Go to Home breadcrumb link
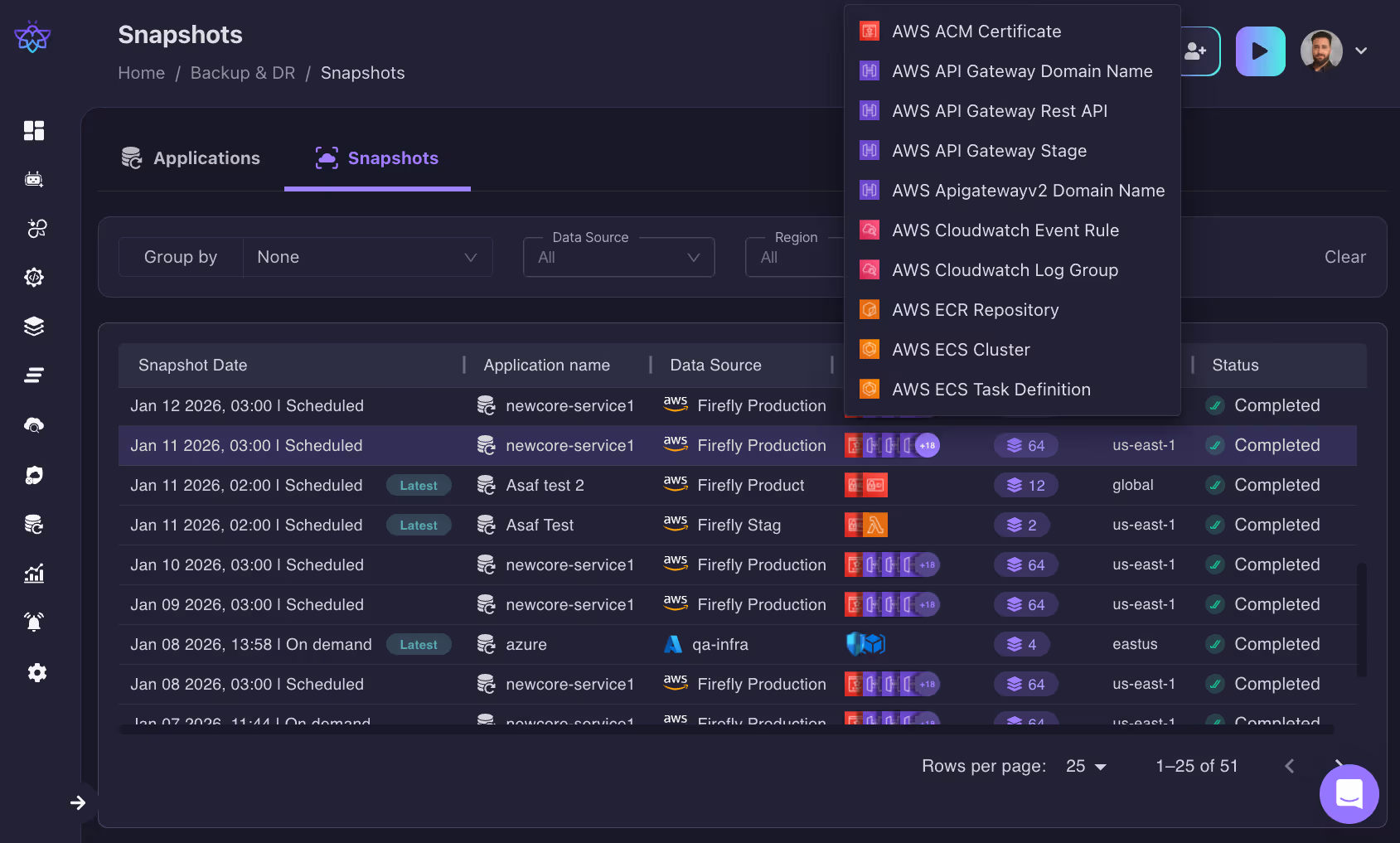 (x=141, y=73)
